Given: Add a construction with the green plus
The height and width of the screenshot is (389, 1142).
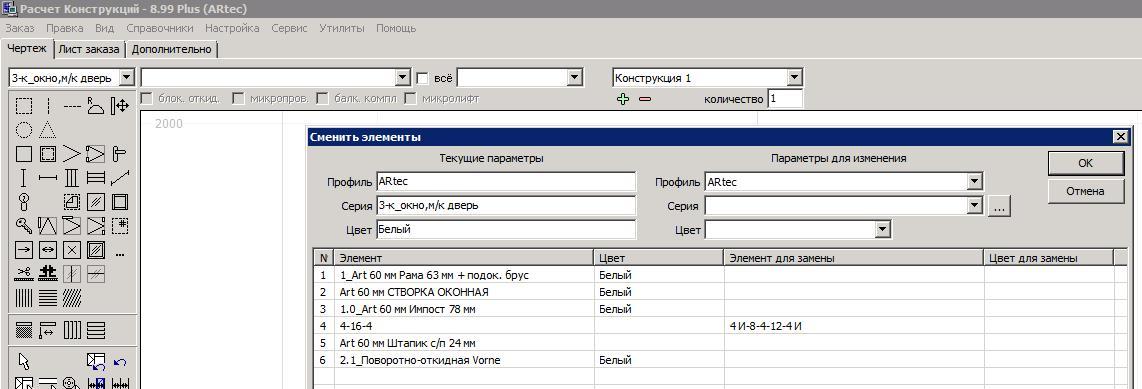Looking at the screenshot, I should click(622, 99).
